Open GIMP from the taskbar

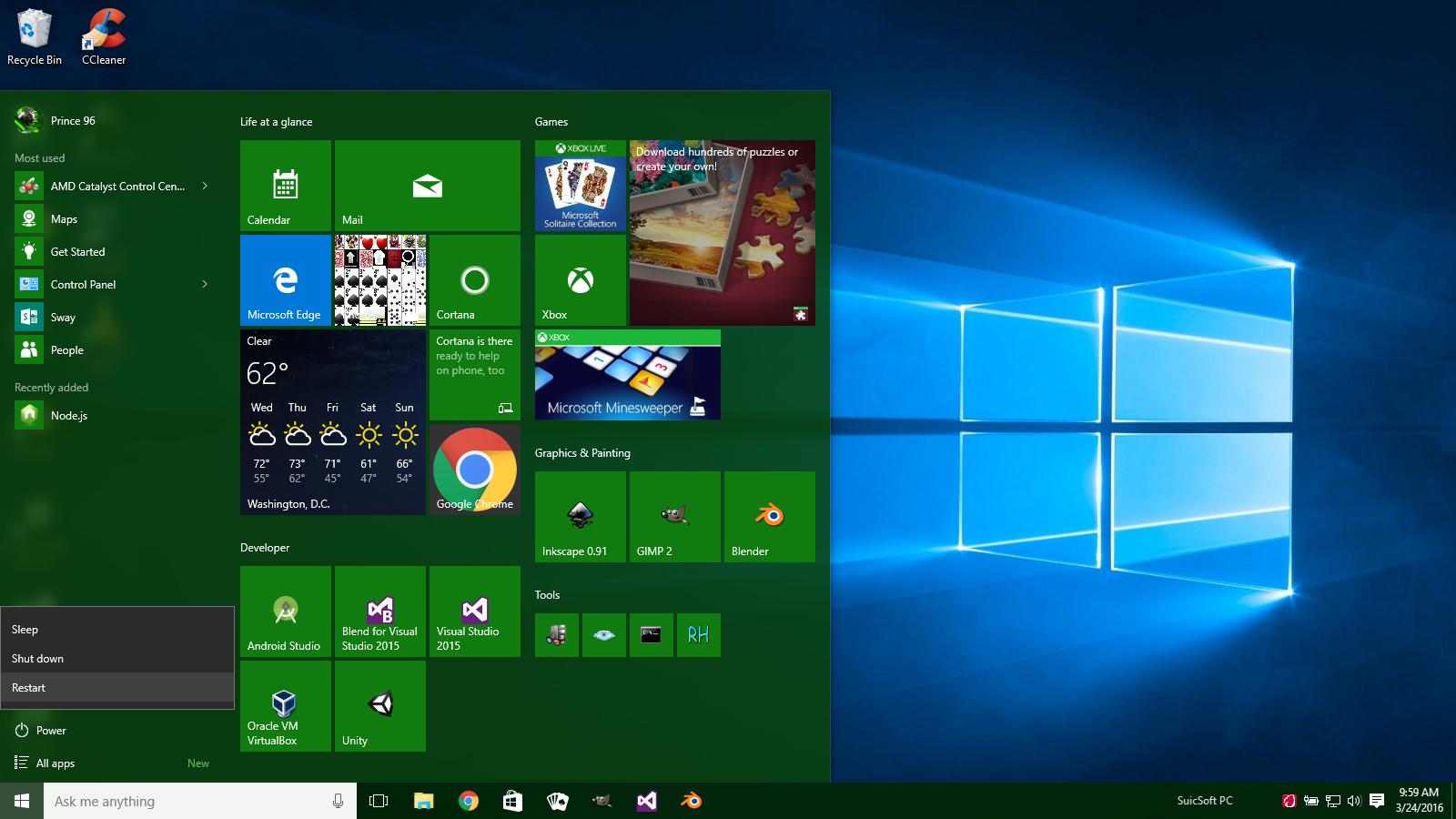pyautogui.click(x=602, y=801)
